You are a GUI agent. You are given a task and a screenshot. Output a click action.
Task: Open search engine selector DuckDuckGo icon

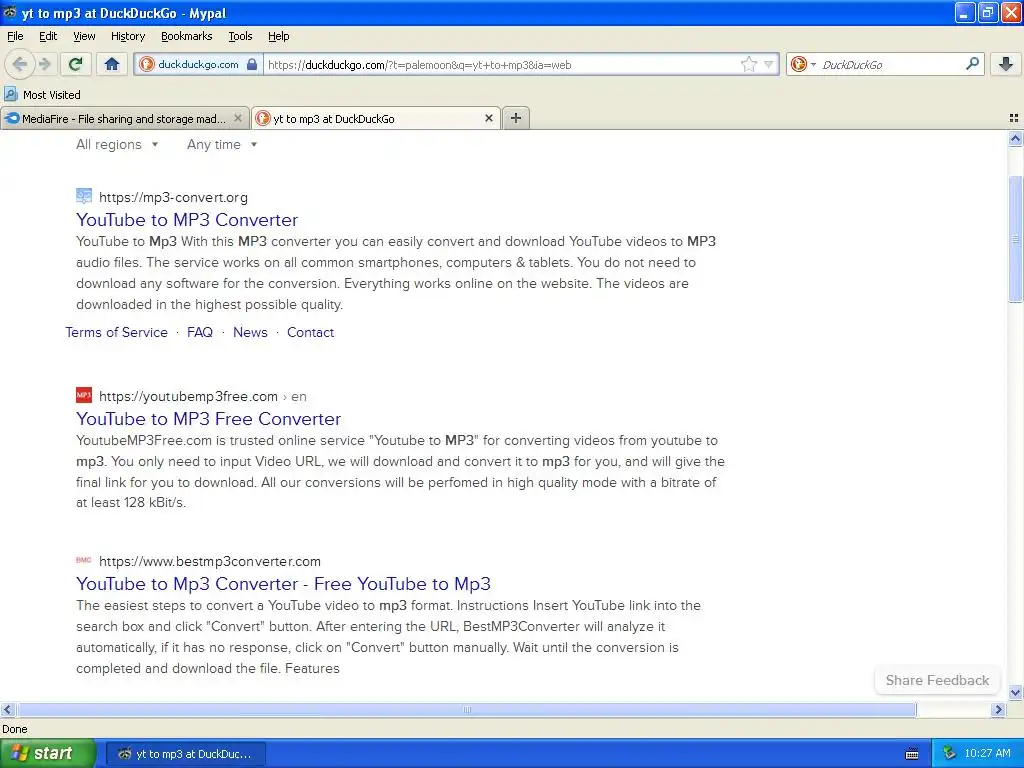[x=802, y=64]
